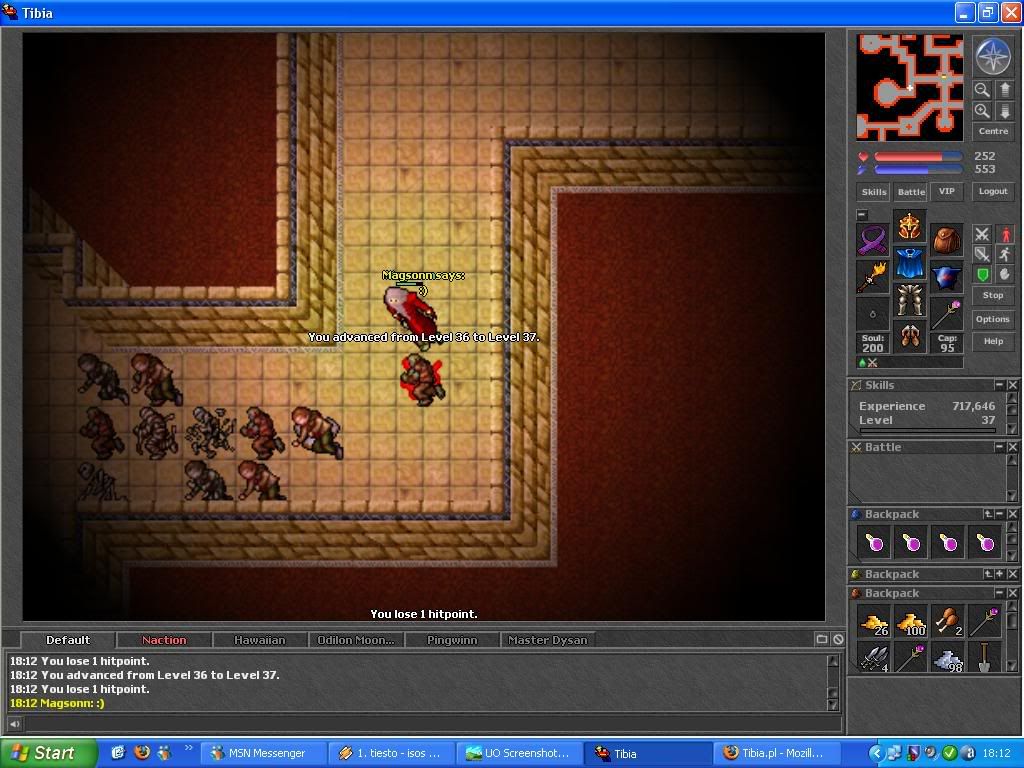
Task: Click the empty ring slot
Action: click(x=872, y=313)
